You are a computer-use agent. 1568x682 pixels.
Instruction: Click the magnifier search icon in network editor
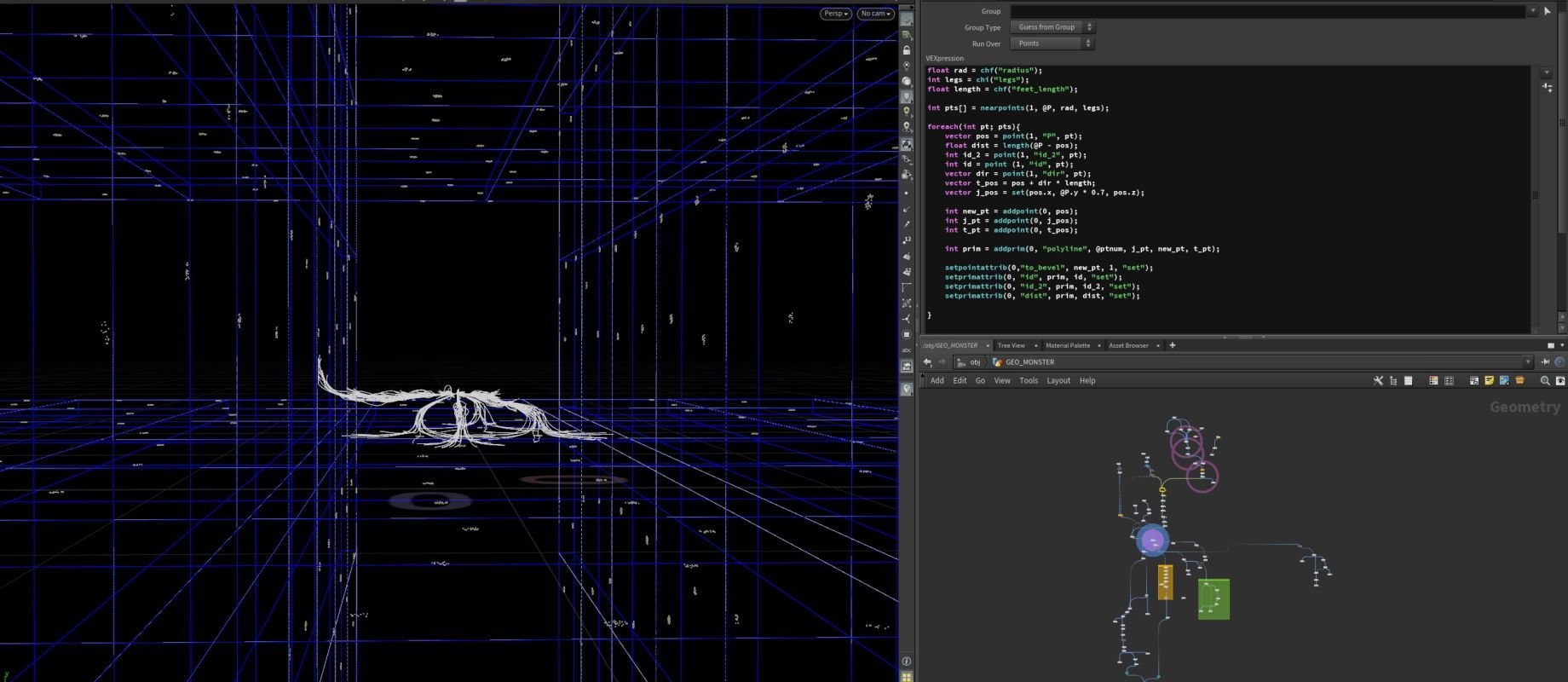point(1545,380)
